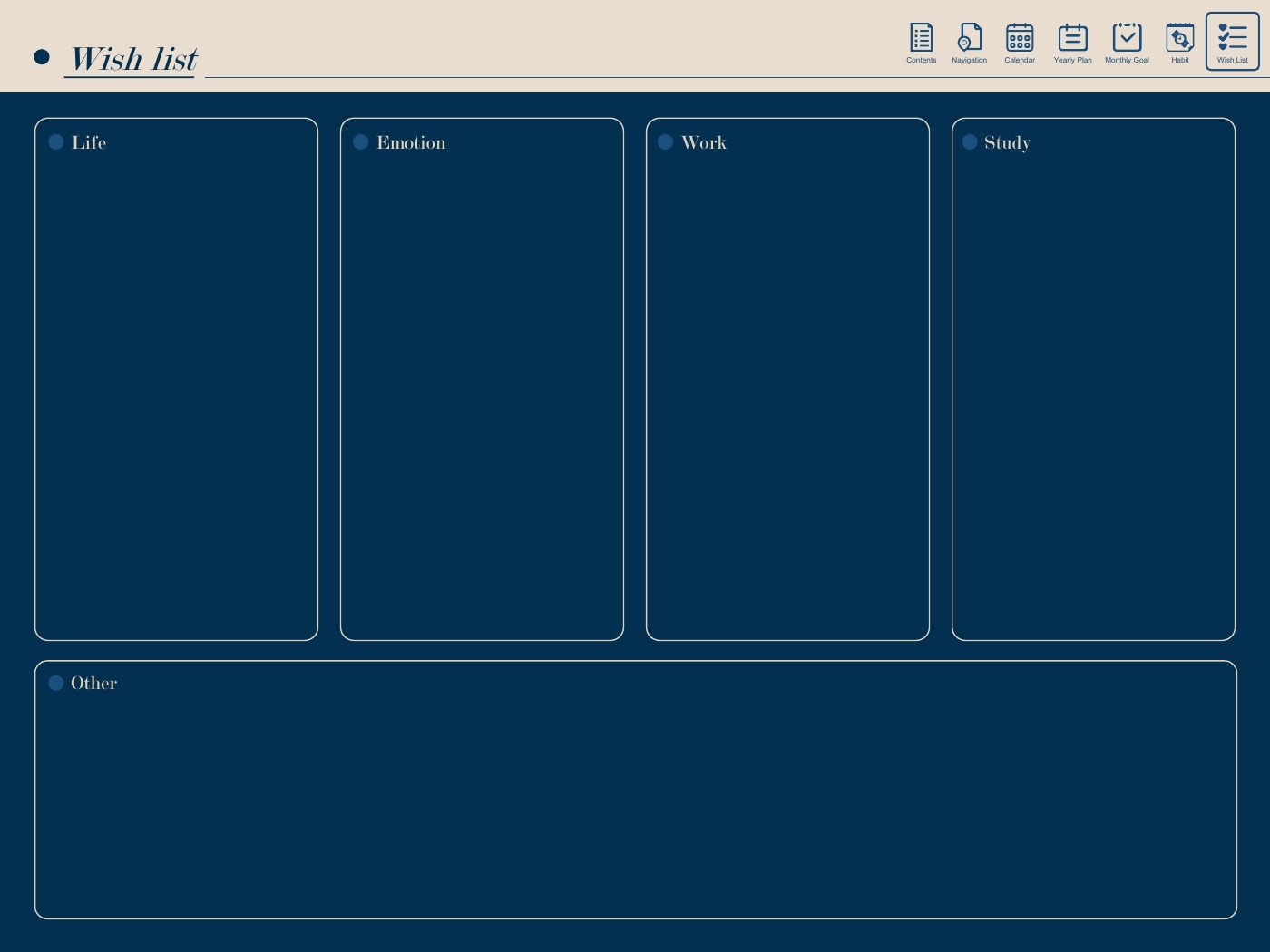1270x952 pixels.
Task: Click the Other section heading
Action: tap(94, 683)
